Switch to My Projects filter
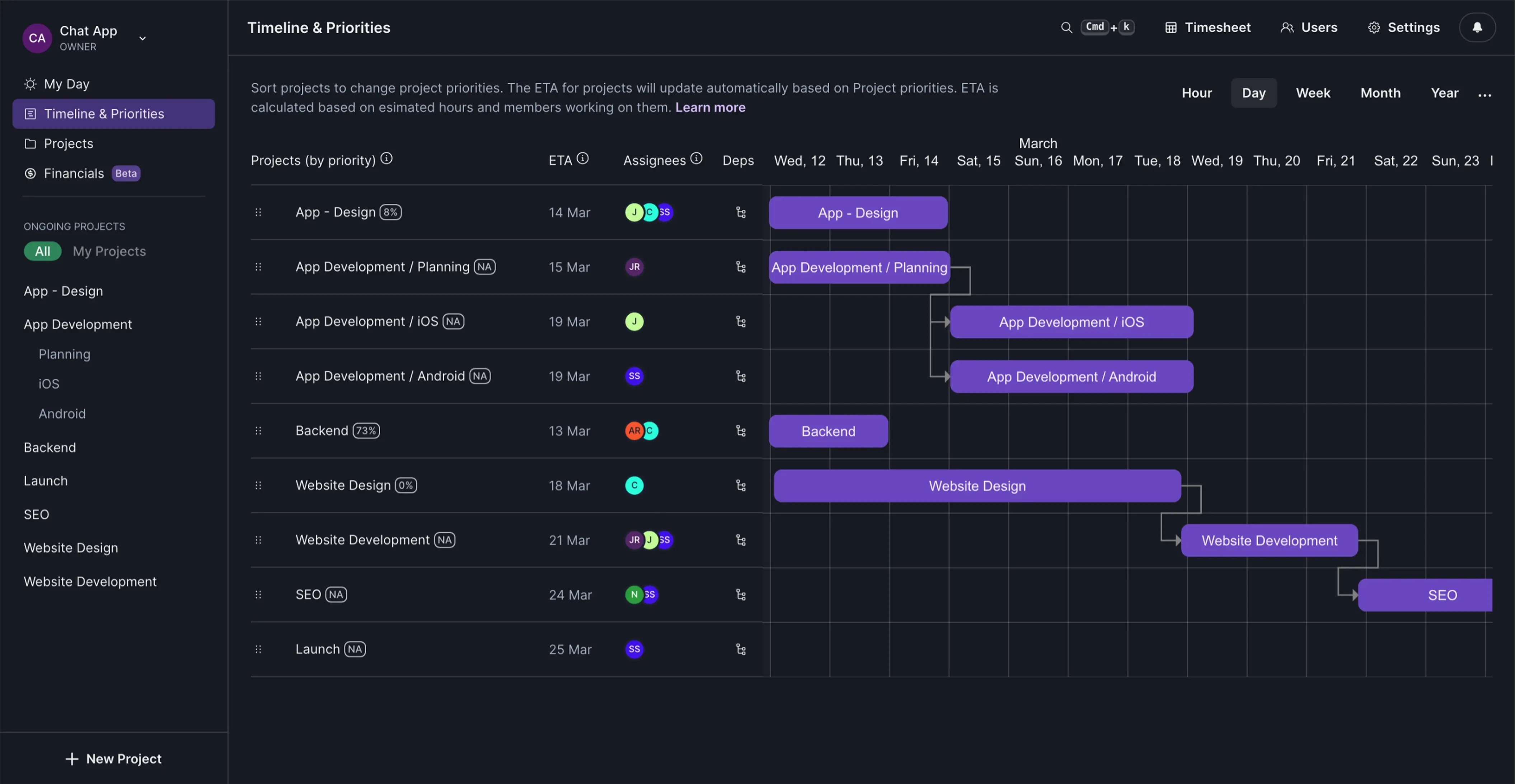The width and height of the screenshot is (1515, 784). tap(109, 251)
